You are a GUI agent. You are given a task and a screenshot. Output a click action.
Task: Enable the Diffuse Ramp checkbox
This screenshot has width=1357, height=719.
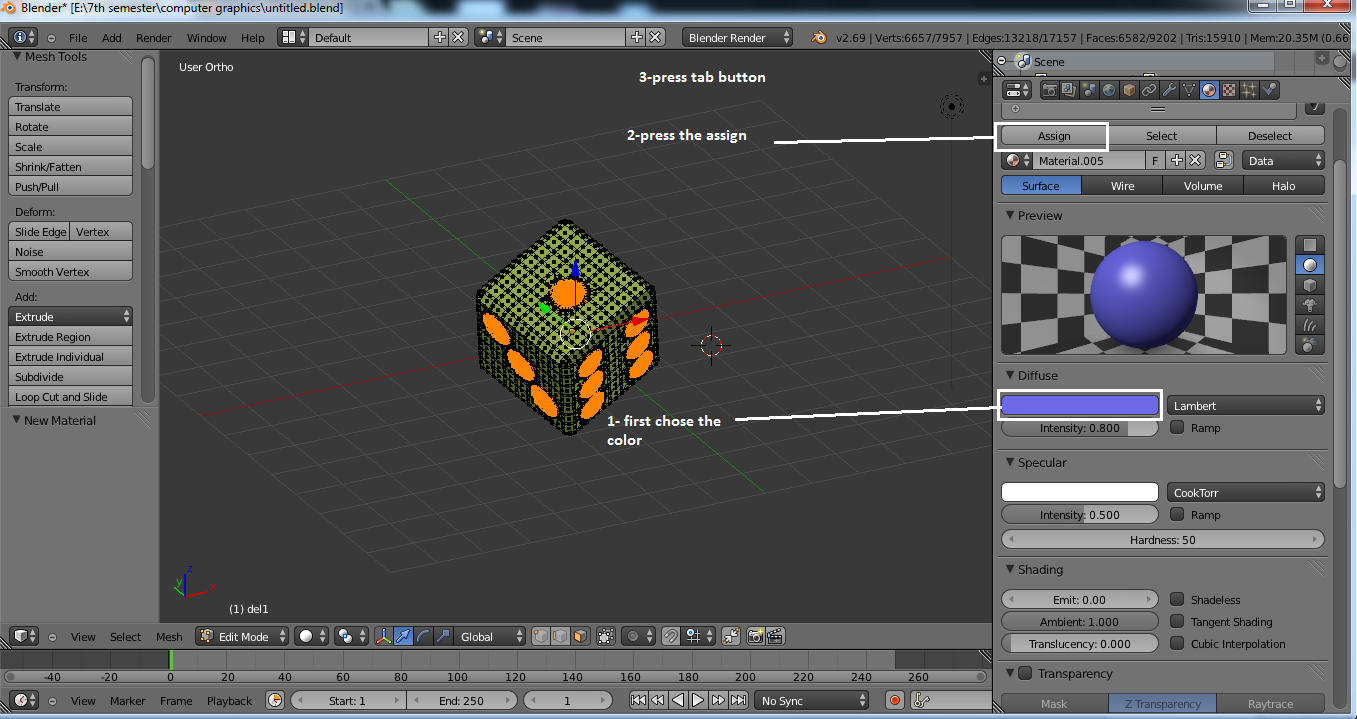click(x=1177, y=428)
